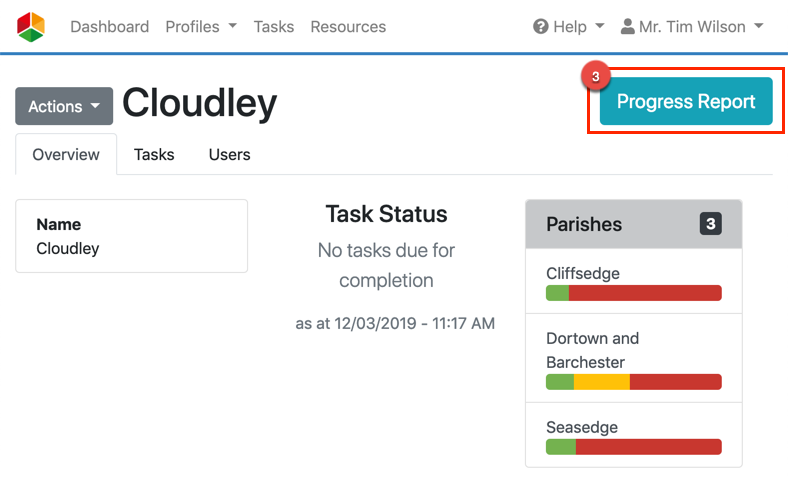Click the Name card showing Cloudley
This screenshot has width=788, height=477.
131,236
